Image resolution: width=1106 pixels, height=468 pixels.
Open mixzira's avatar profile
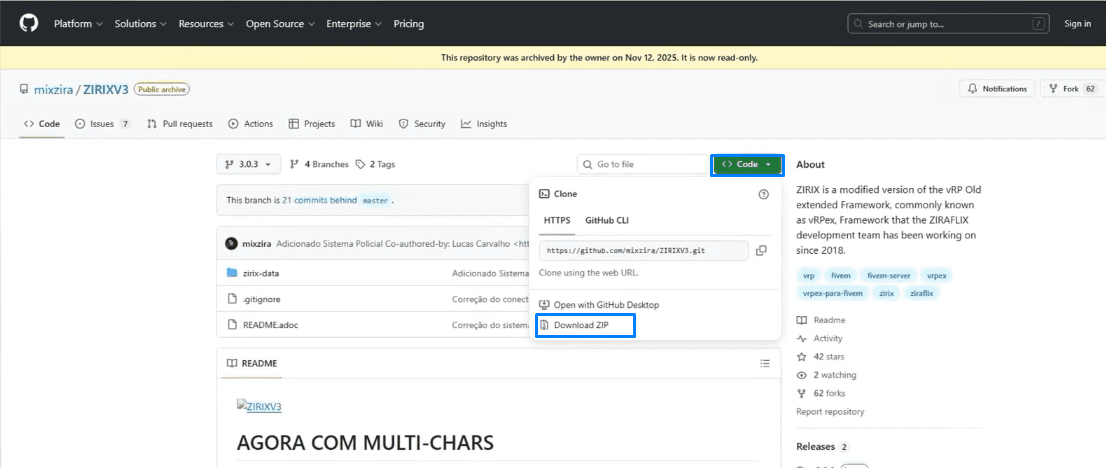pos(231,244)
